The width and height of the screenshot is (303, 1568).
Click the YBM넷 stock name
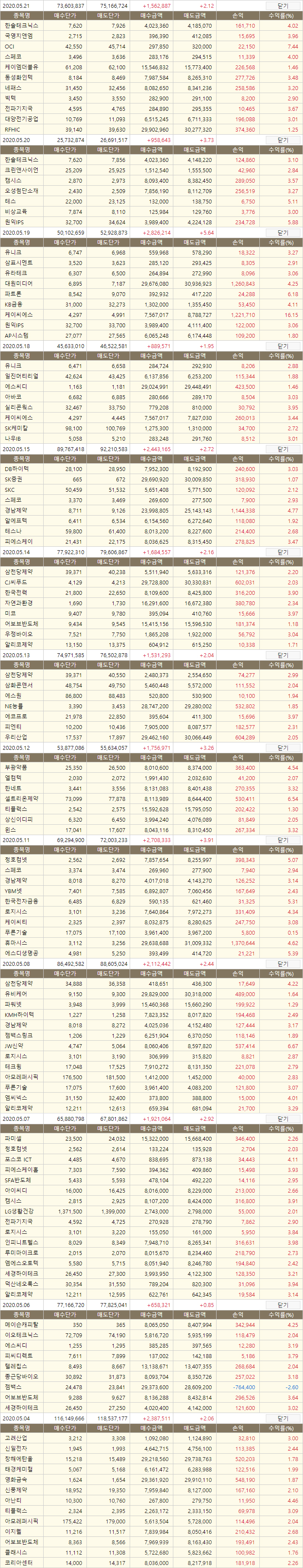pyautogui.click(x=13, y=891)
